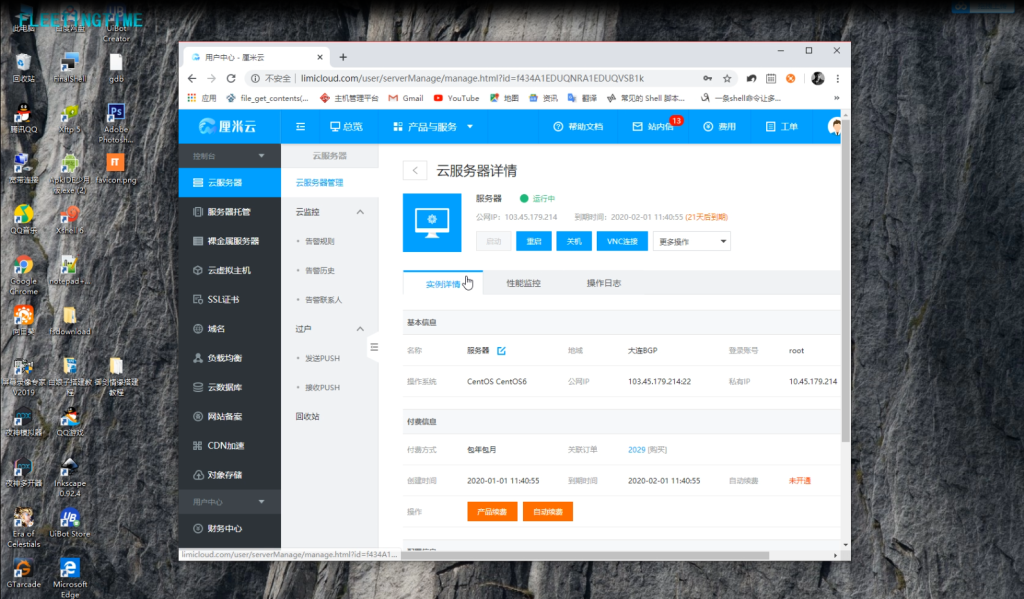Image resolution: width=1024 pixels, height=599 pixels.
Task: Open 发送PUSH submenu item
Action: tap(322, 358)
